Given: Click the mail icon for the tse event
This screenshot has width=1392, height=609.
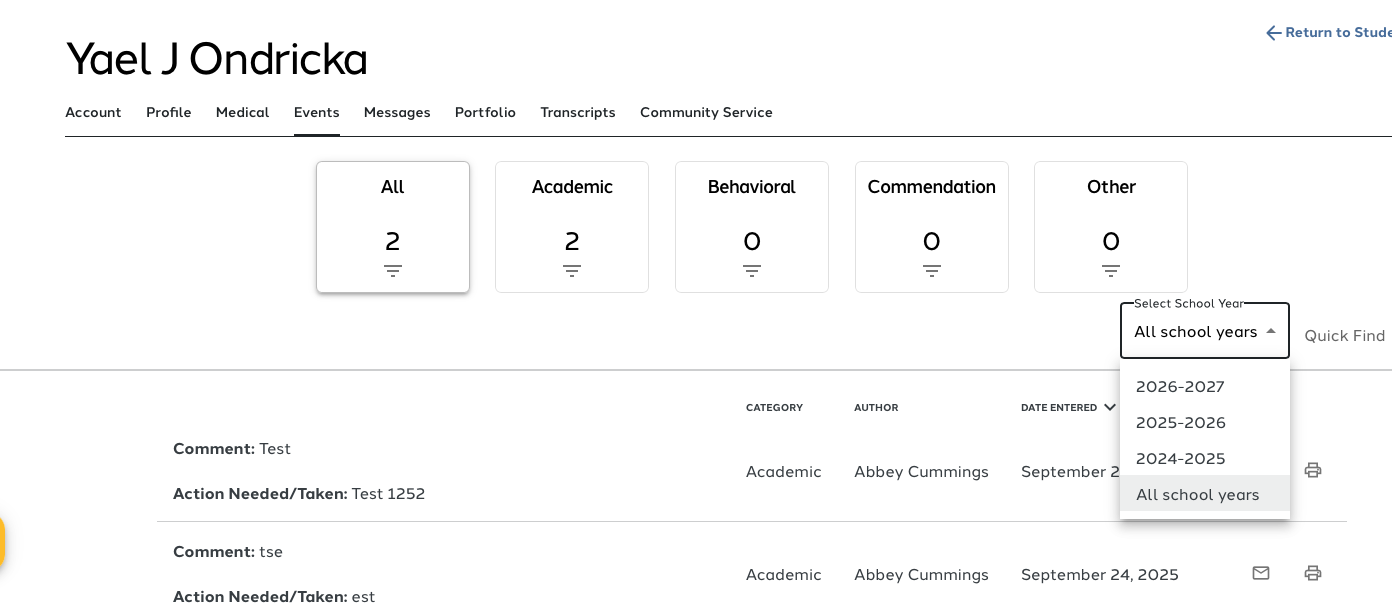Looking at the screenshot, I should coord(1261,573).
